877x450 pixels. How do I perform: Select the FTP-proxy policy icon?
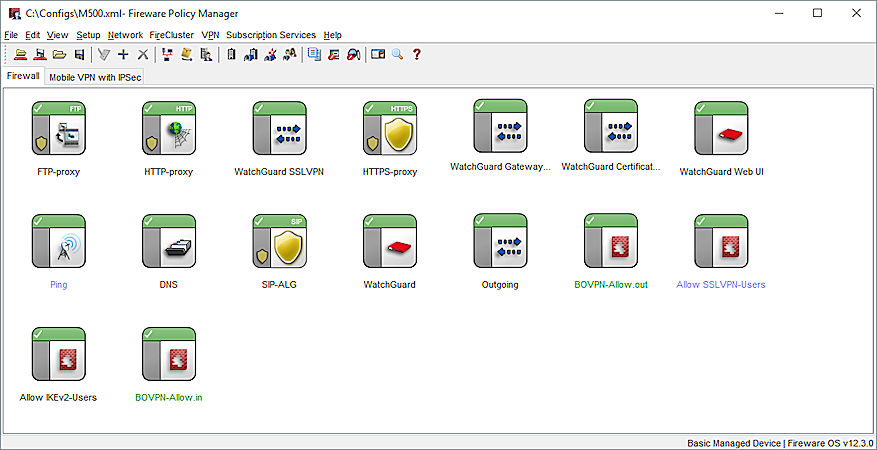tap(58, 128)
